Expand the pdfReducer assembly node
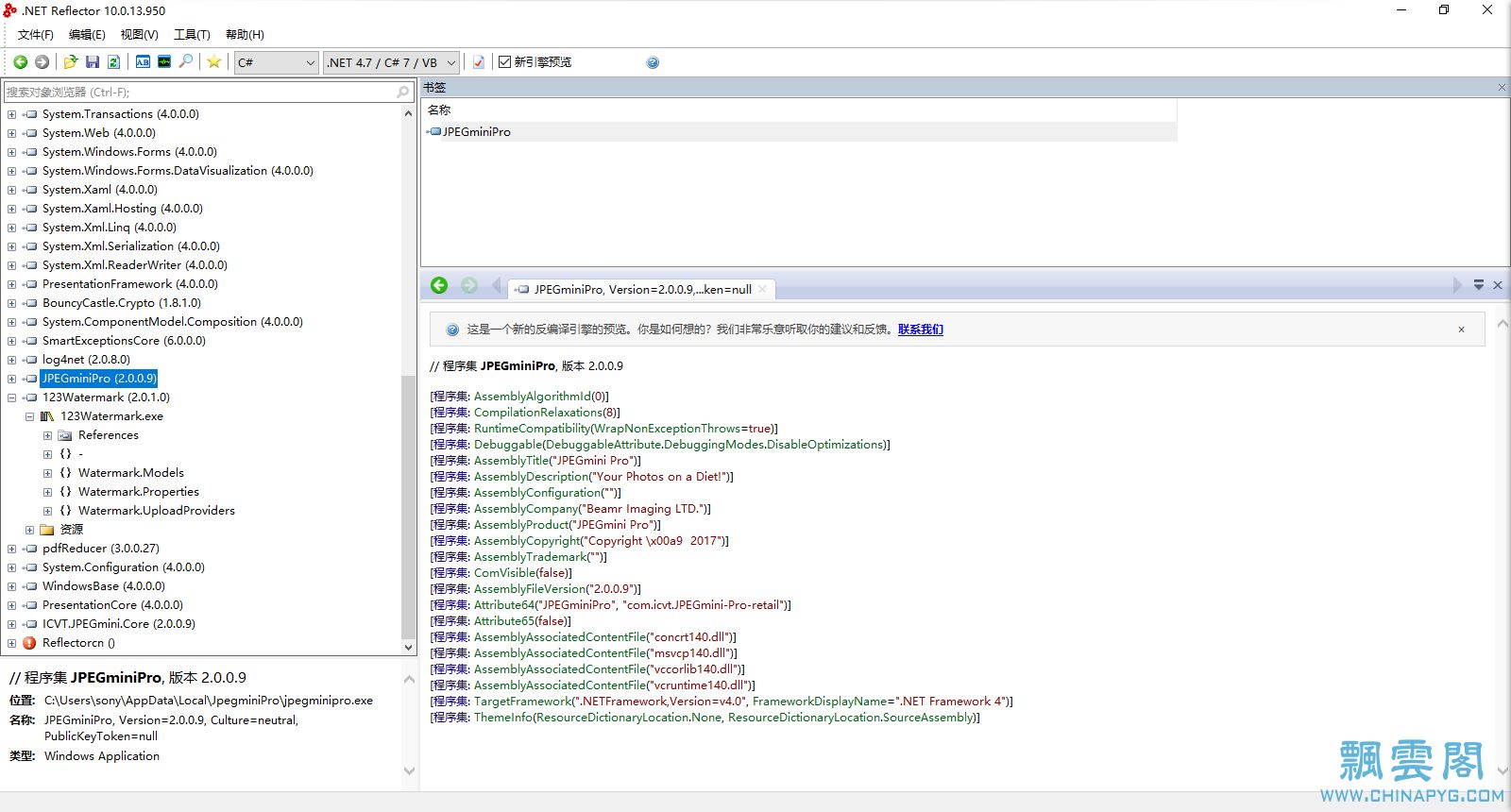 [x=11, y=549]
